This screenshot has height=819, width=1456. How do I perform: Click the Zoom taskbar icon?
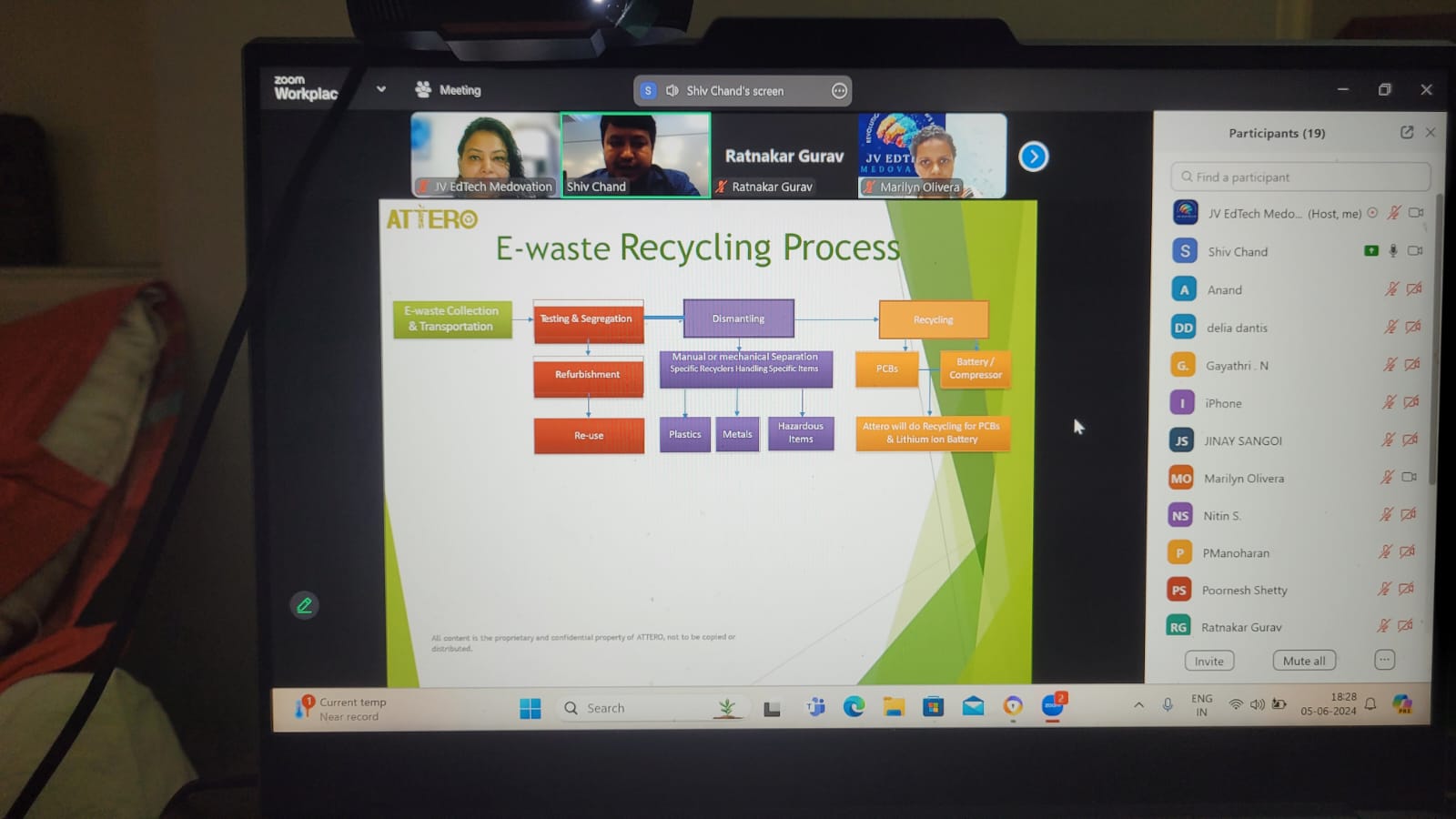pyautogui.click(x=1053, y=706)
